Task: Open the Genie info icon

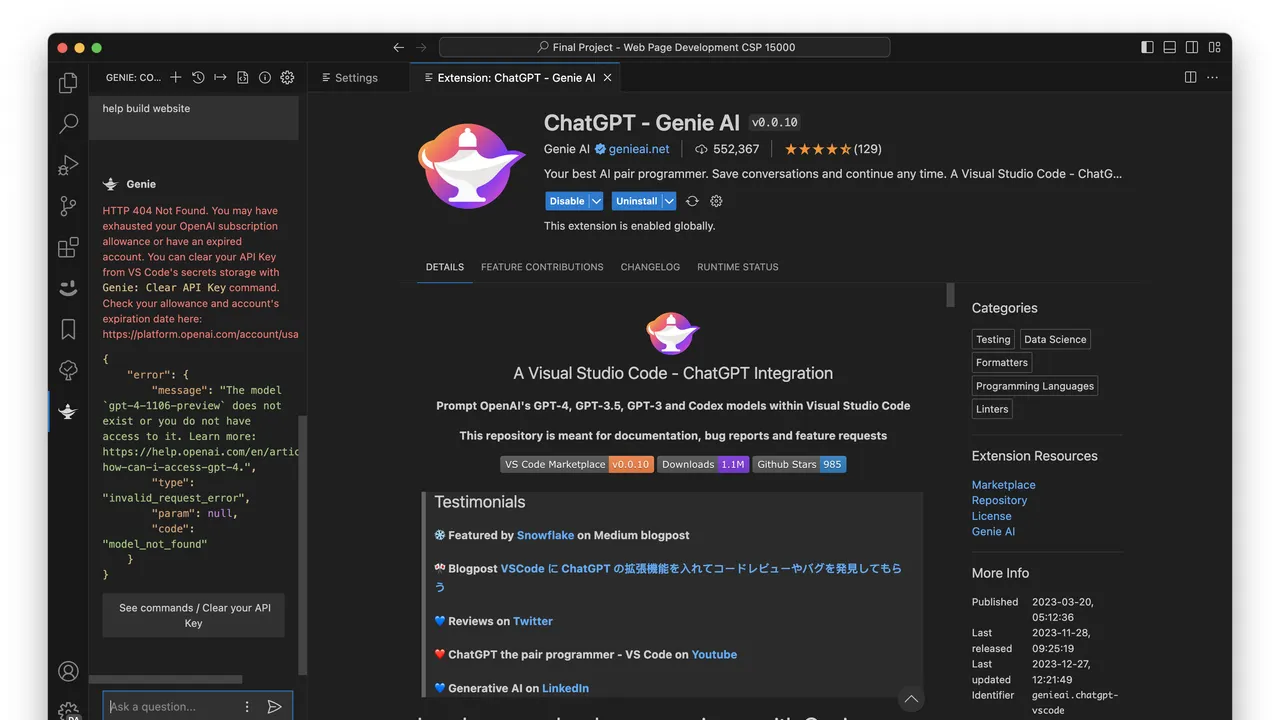Action: pos(265,77)
